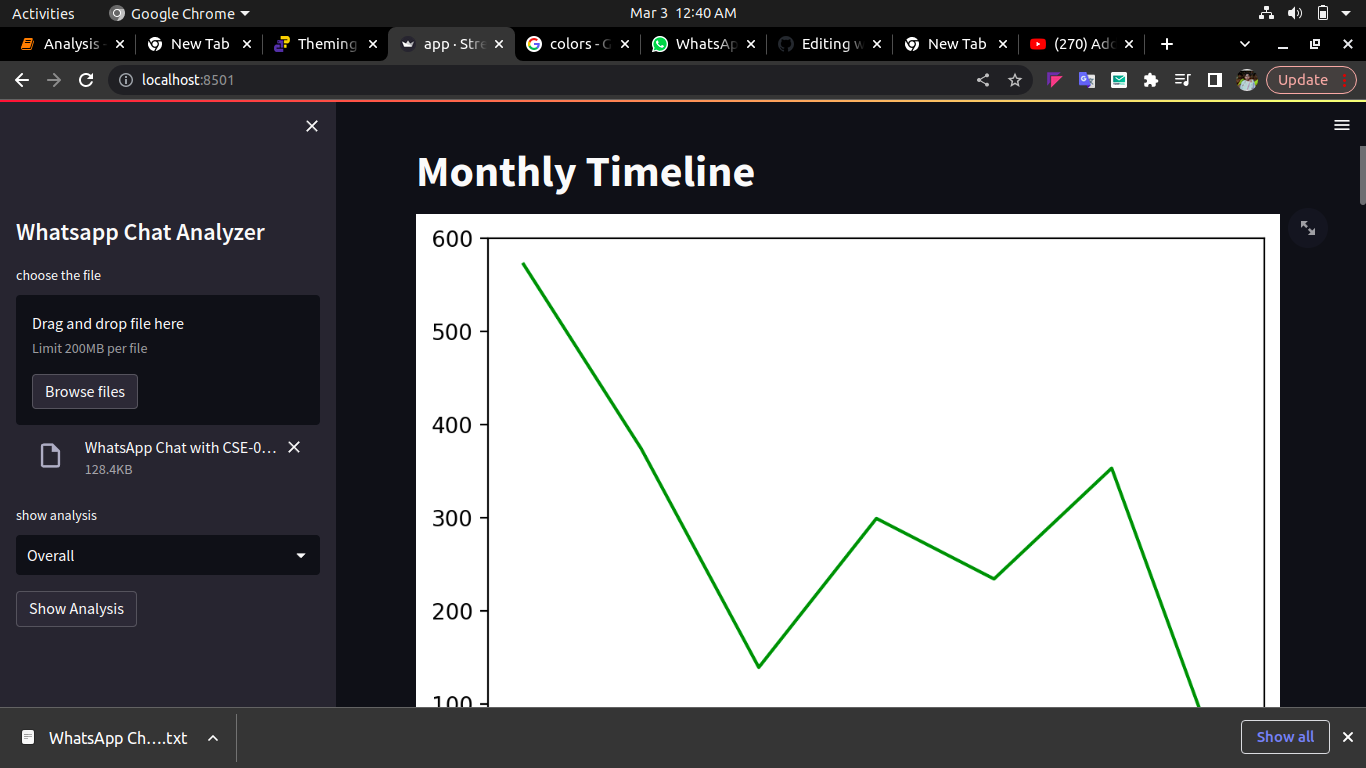Click the Show Analysis button
The width and height of the screenshot is (1366, 768).
76,608
